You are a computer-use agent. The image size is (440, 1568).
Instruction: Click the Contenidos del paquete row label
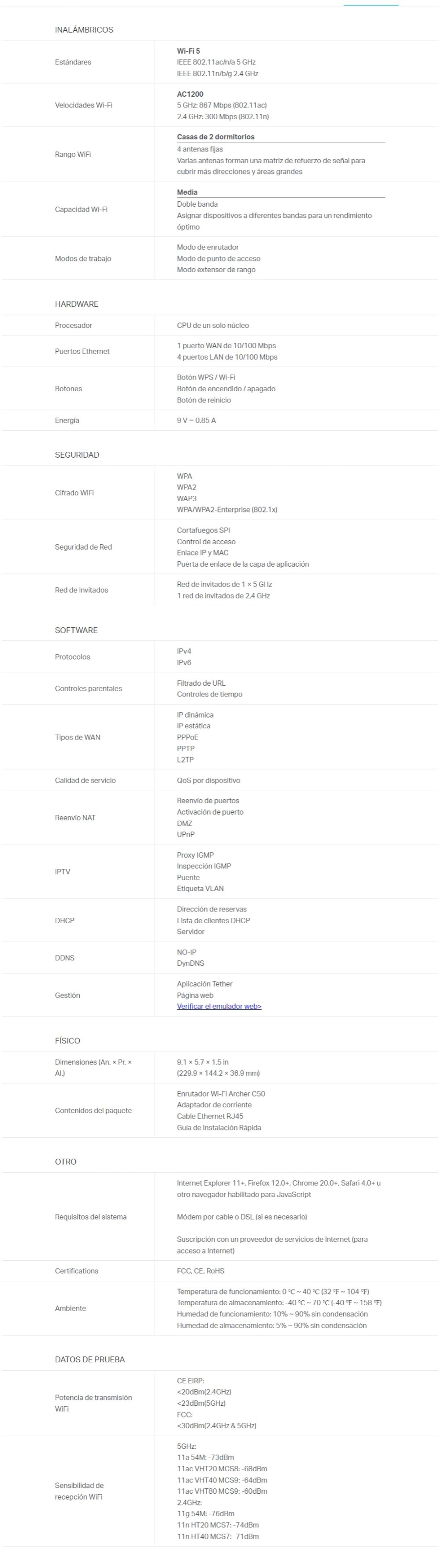coord(93,1110)
